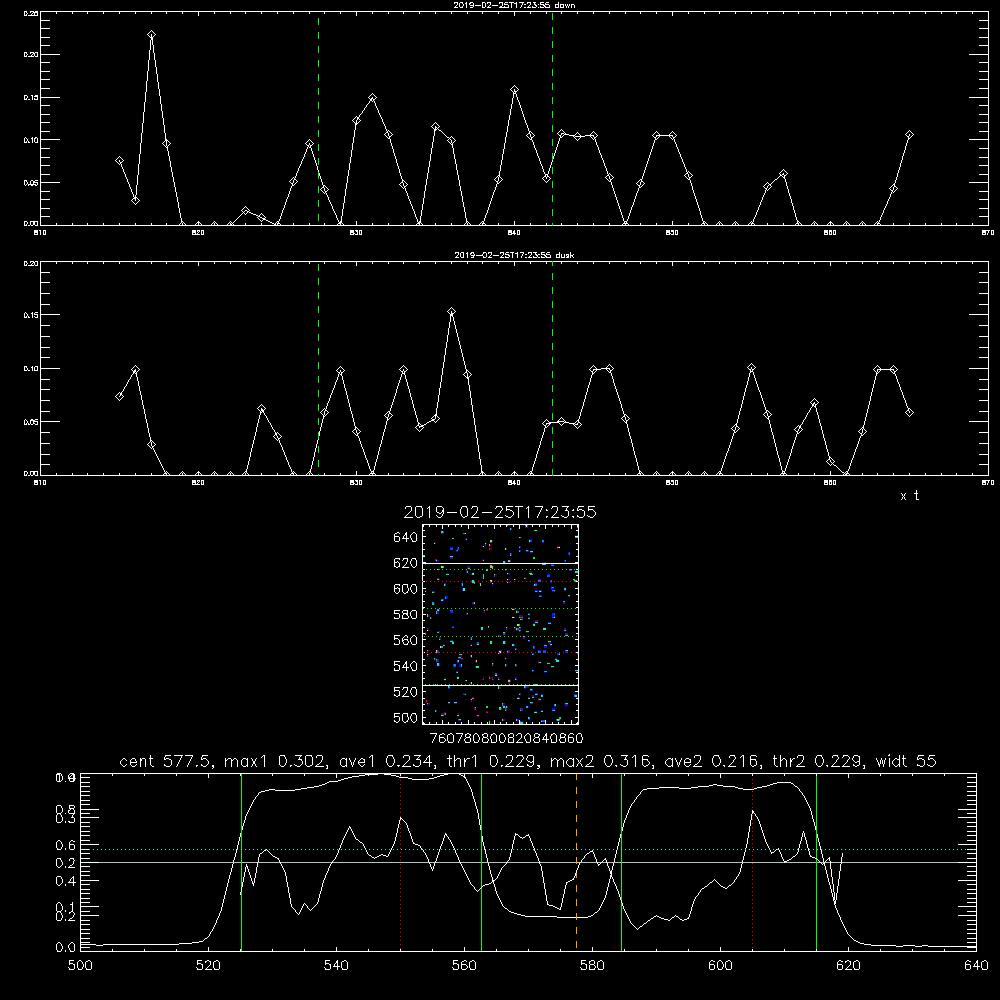Open the colored scatter image thumbnail

(x=501, y=624)
